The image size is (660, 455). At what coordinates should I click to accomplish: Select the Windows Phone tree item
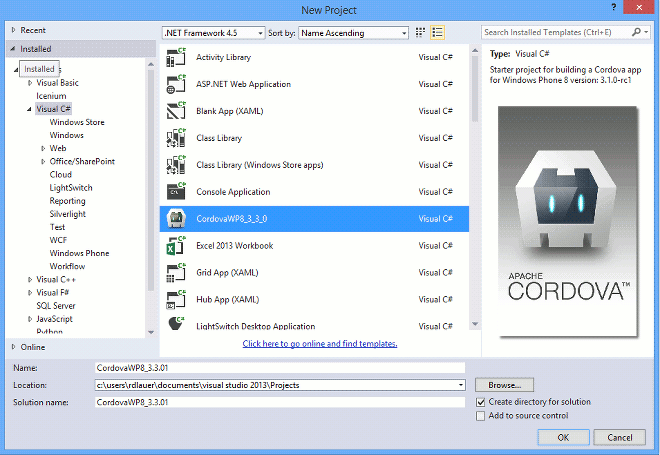pos(80,253)
